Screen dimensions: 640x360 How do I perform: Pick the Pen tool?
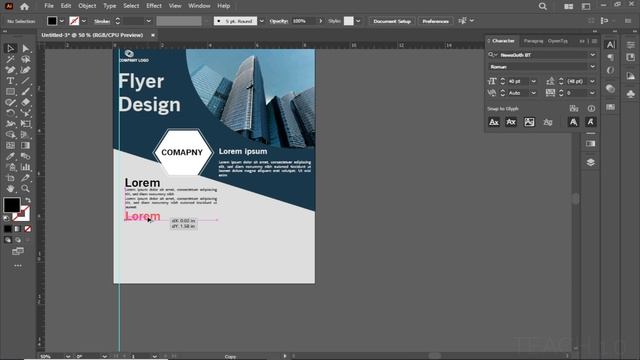click(x=10, y=70)
